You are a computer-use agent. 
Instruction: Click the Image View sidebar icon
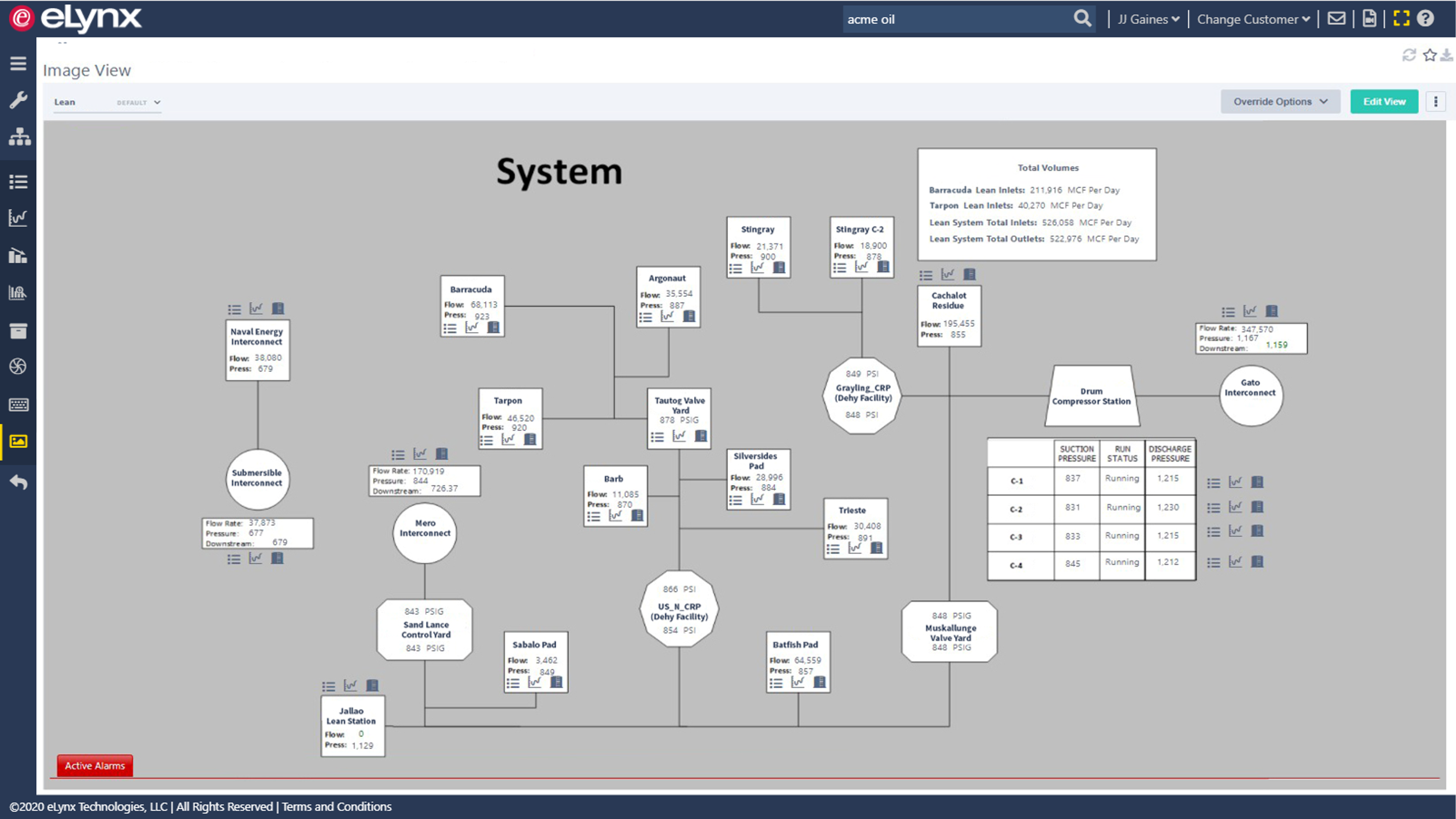(x=18, y=441)
